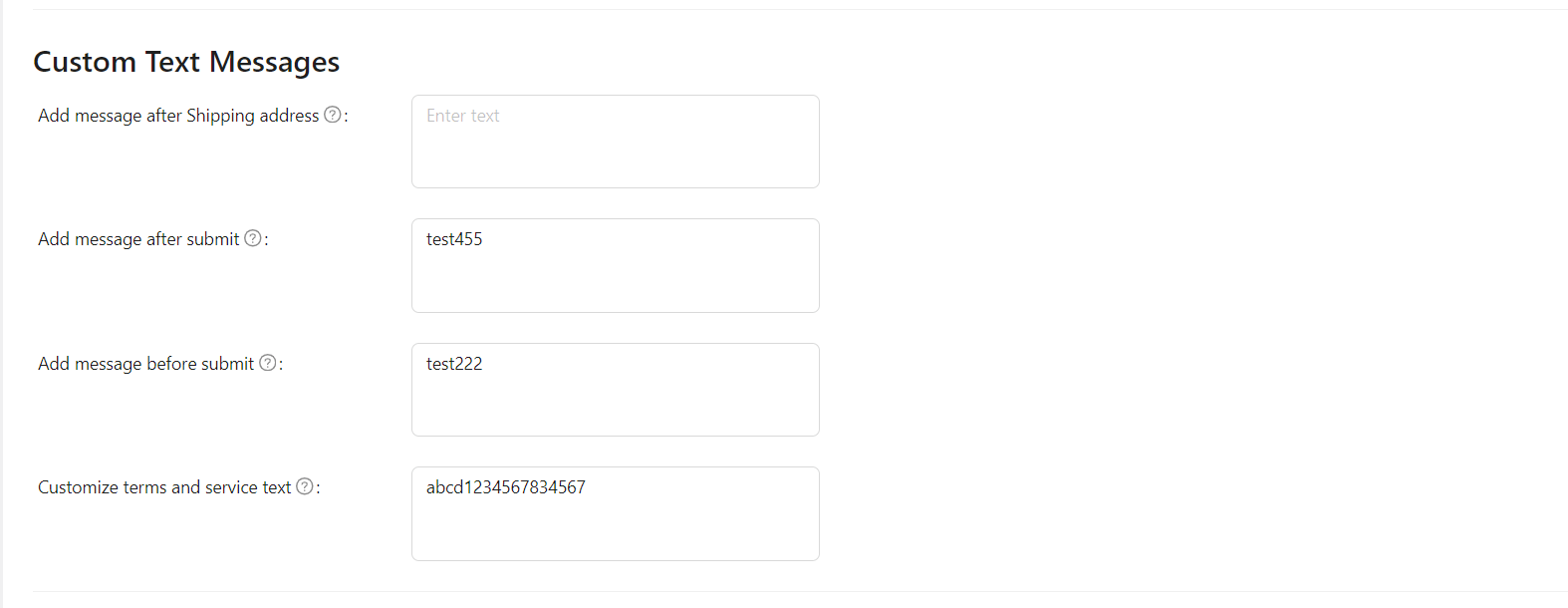Click help icon next to 'Add message after submit'
Viewport: 1568px width, 608px height.
(253, 238)
